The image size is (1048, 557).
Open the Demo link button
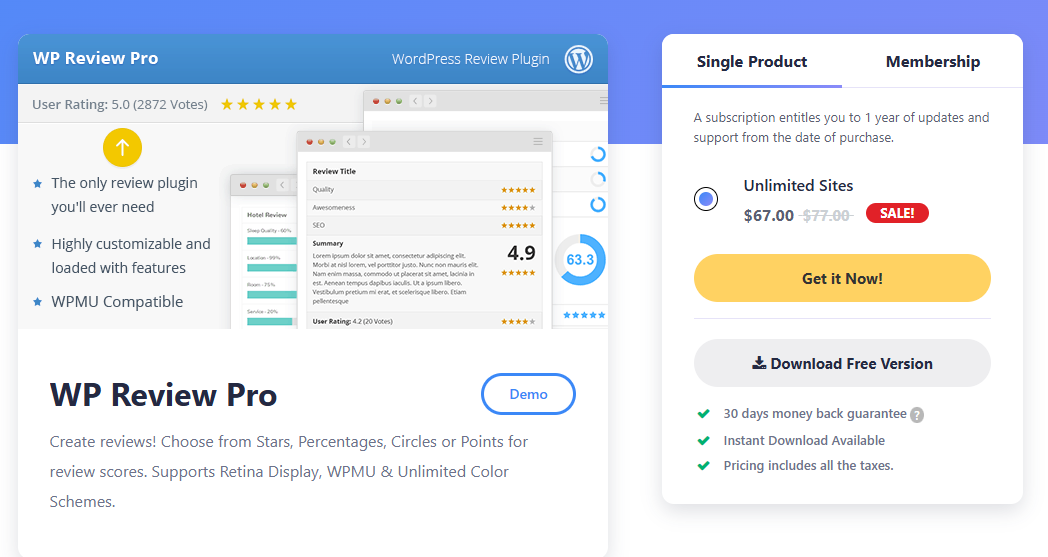pyautogui.click(x=528, y=394)
